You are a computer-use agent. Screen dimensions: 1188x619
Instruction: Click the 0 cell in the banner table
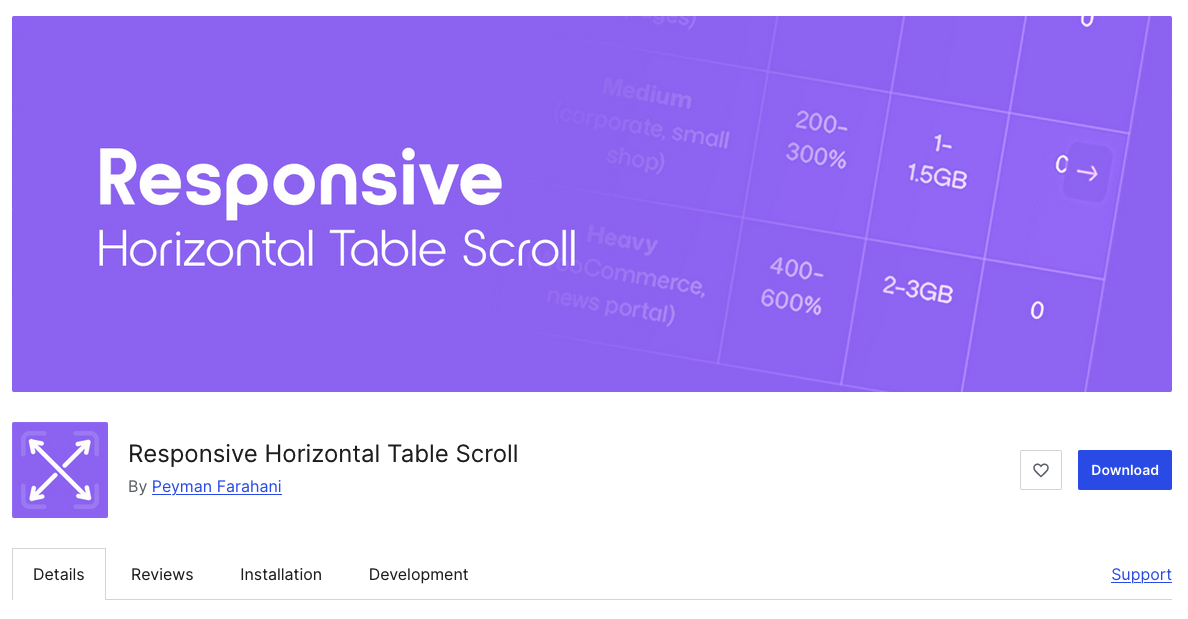click(x=1037, y=310)
